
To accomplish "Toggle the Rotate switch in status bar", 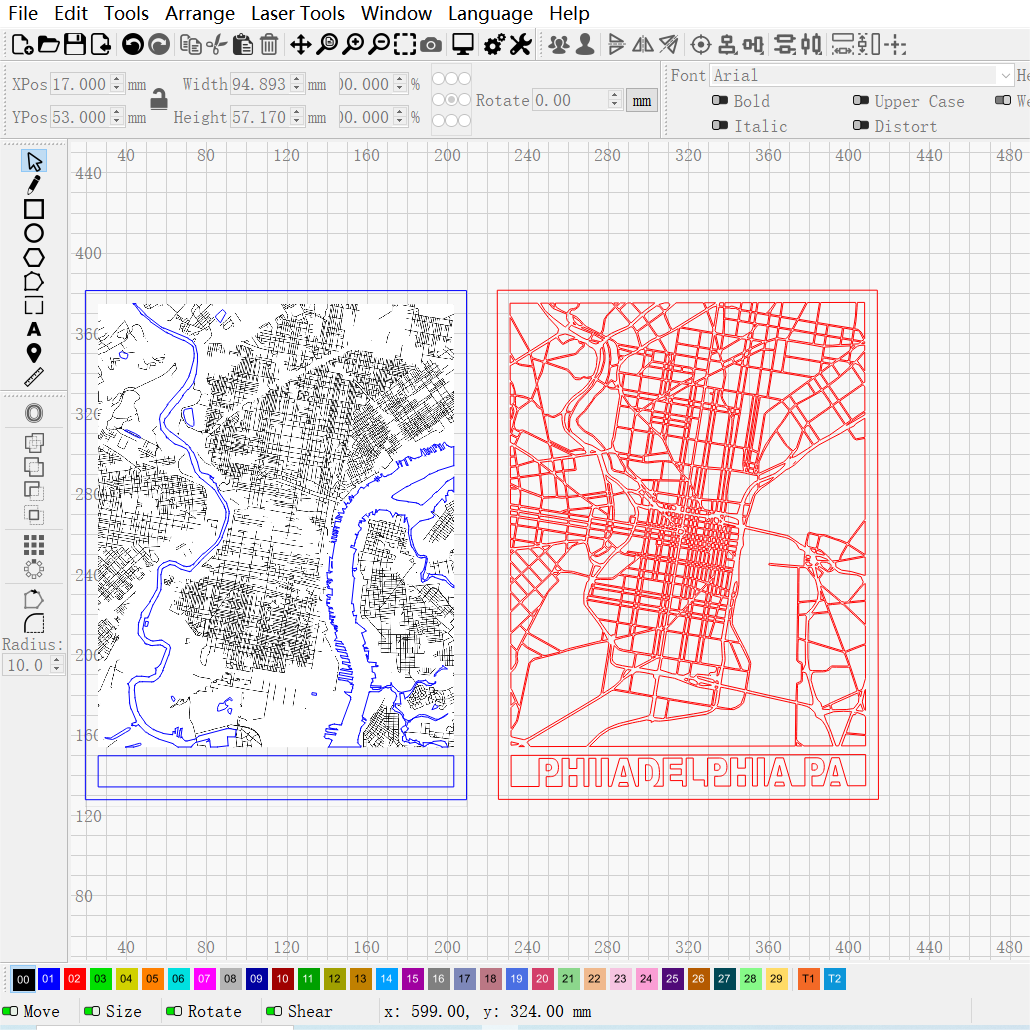I will tap(174, 1011).
